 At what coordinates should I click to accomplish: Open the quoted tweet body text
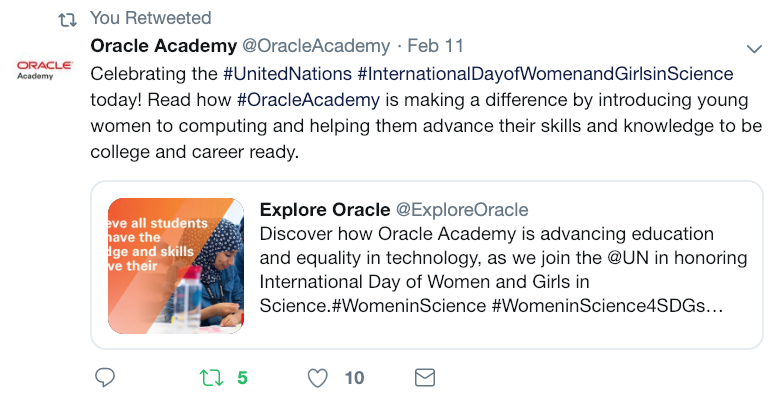pos(503,270)
